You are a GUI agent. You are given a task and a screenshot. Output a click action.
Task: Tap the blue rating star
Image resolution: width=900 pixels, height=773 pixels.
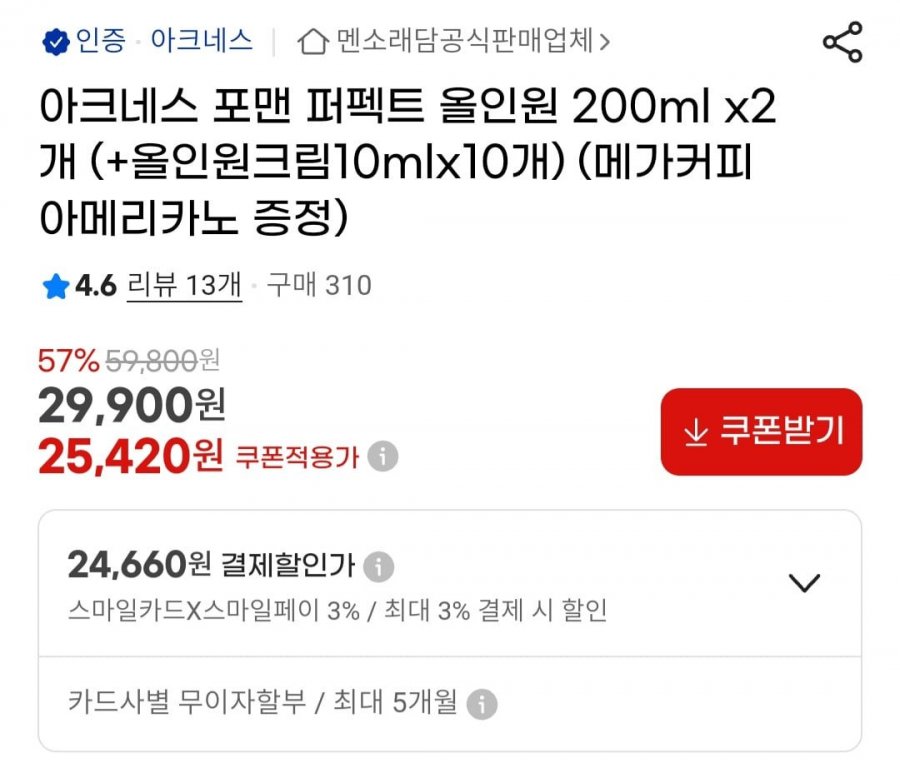tap(56, 286)
